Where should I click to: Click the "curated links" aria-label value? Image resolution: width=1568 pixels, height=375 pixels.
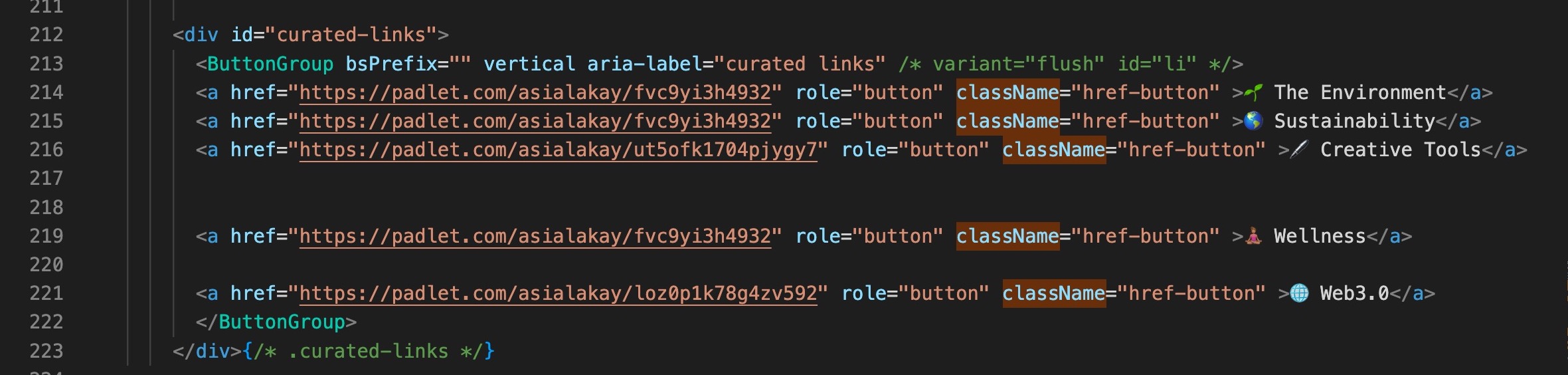click(805, 64)
